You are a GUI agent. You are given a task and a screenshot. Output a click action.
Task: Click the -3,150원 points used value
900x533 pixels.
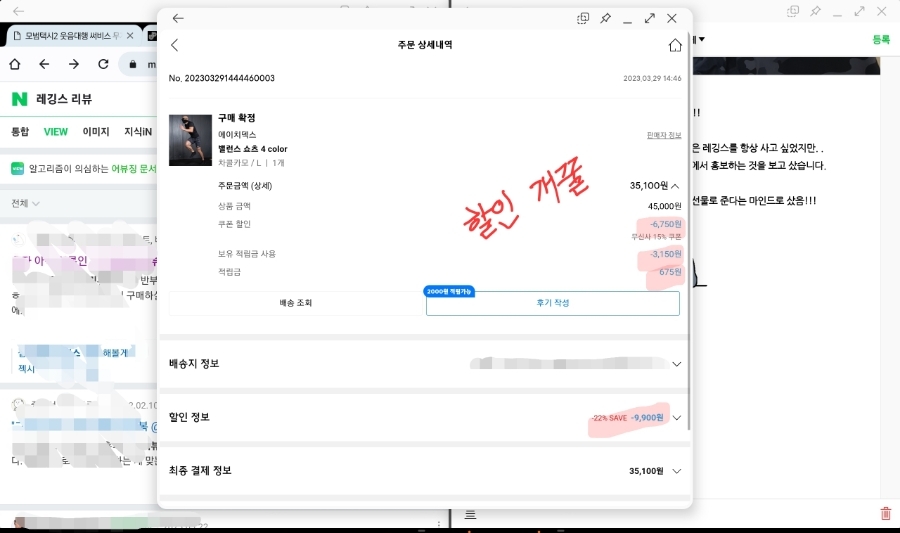(x=666, y=254)
